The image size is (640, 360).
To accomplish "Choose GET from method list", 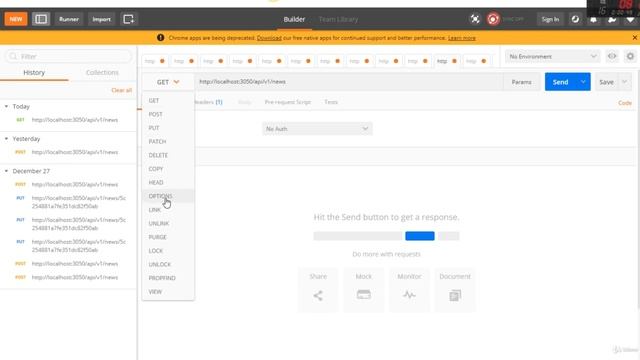I will click(x=168, y=100).
